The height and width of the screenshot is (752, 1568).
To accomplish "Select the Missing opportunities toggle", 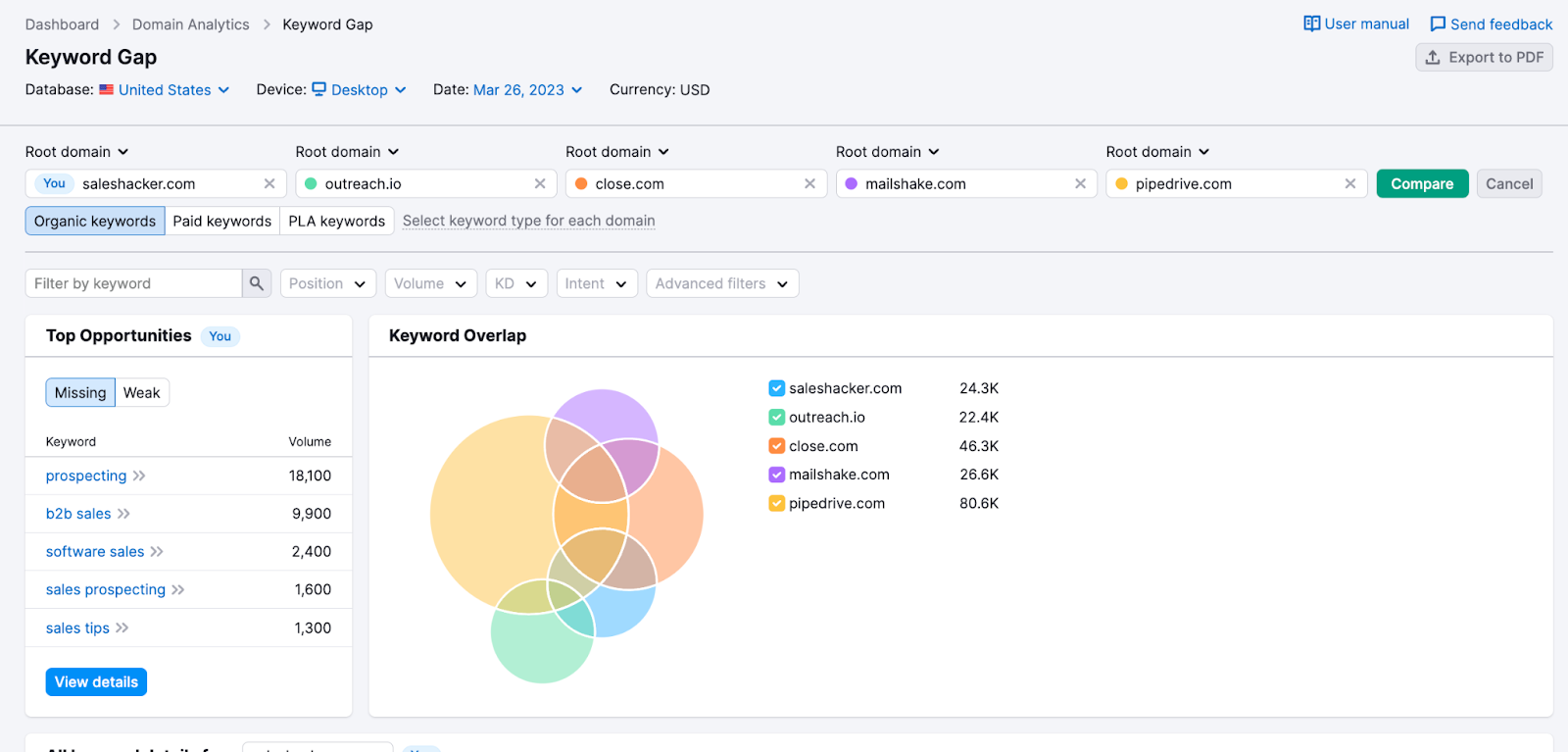I will (80, 392).
